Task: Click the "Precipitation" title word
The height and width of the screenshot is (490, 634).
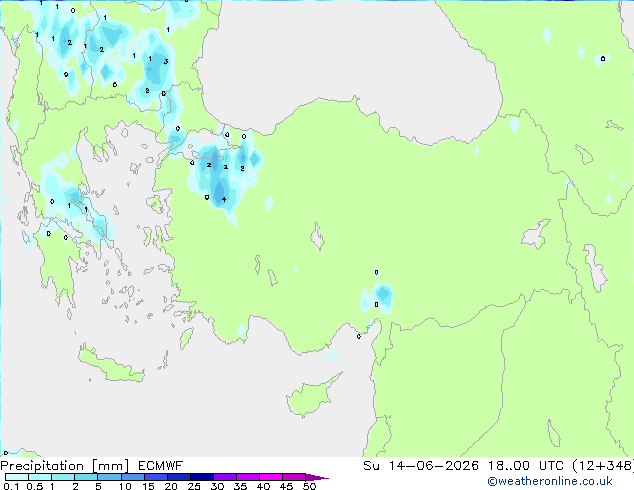Action: click(x=42, y=466)
